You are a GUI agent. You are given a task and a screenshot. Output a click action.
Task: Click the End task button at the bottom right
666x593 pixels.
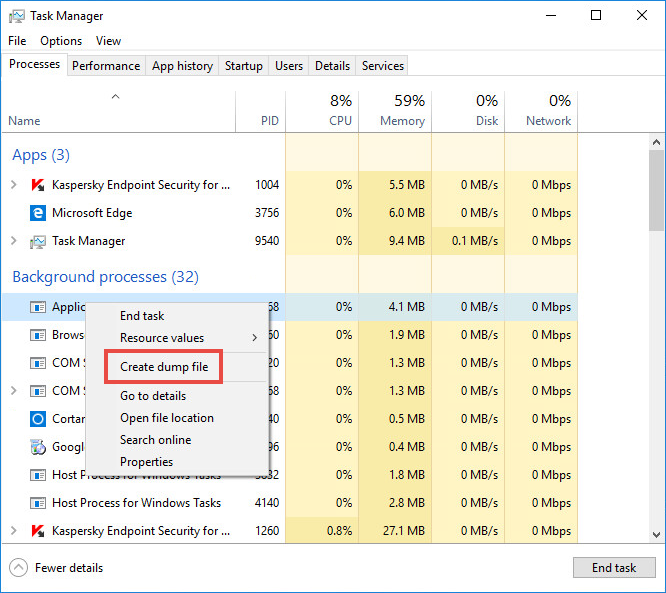(x=614, y=568)
